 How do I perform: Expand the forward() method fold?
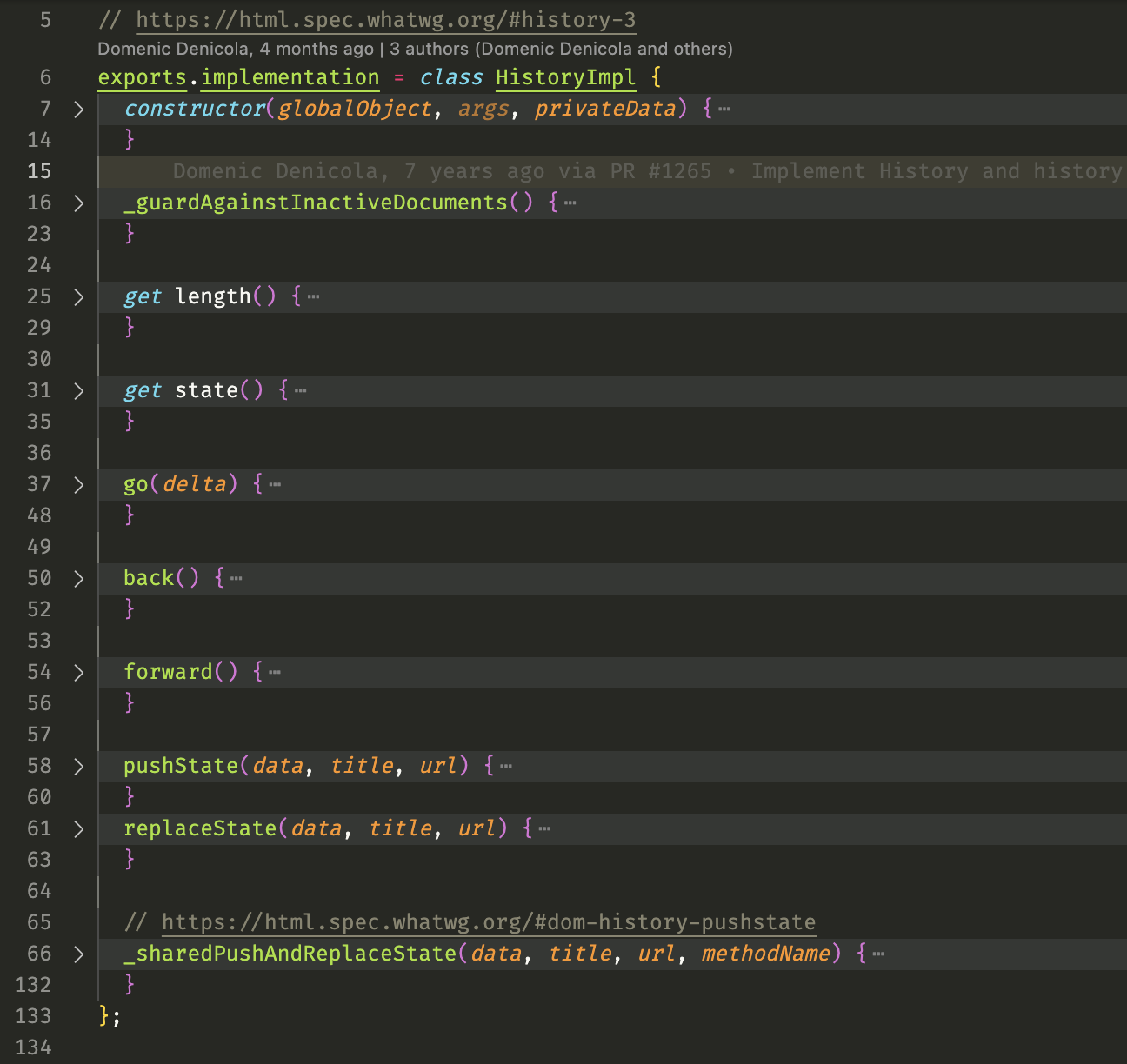coord(79,672)
